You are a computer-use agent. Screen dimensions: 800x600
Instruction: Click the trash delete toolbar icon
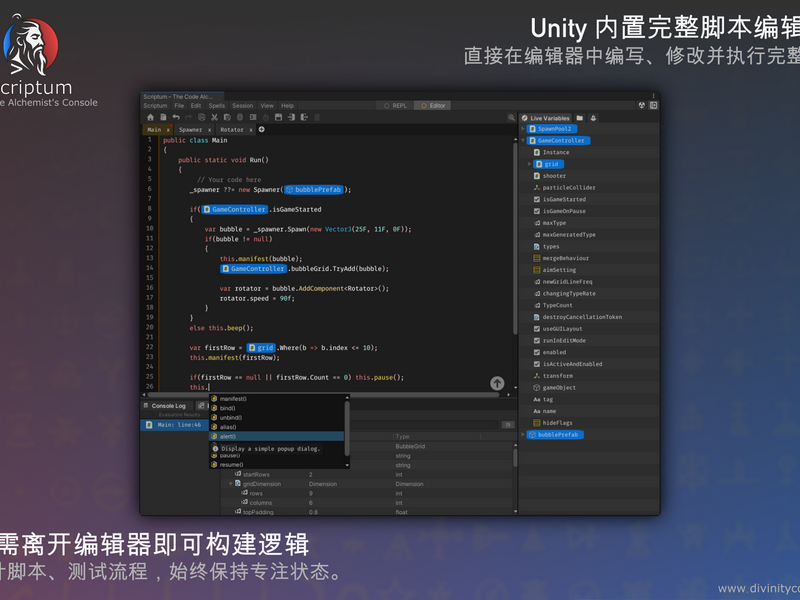coord(317,117)
